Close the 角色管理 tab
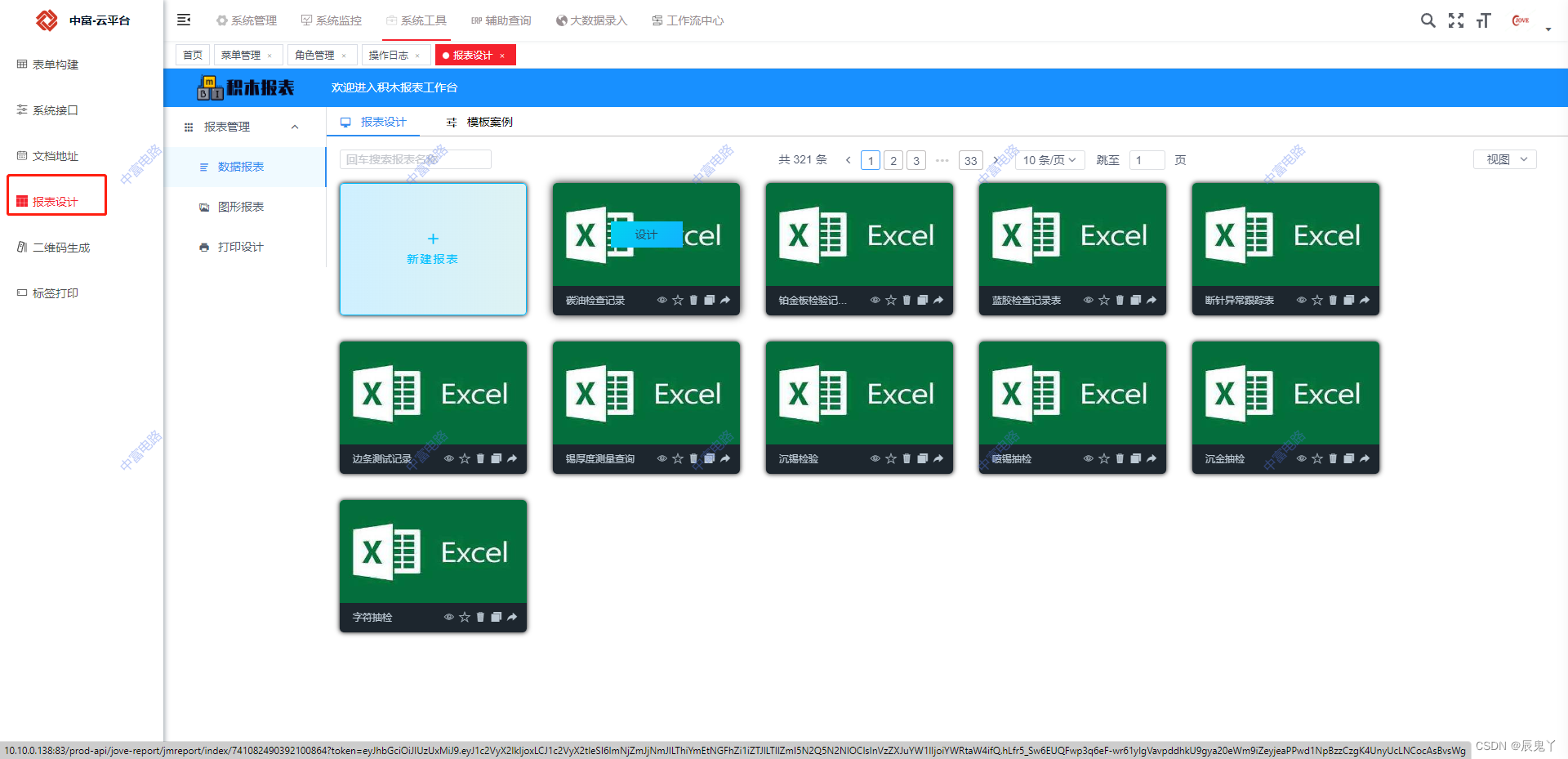This screenshot has height=759, width=1568. (344, 56)
